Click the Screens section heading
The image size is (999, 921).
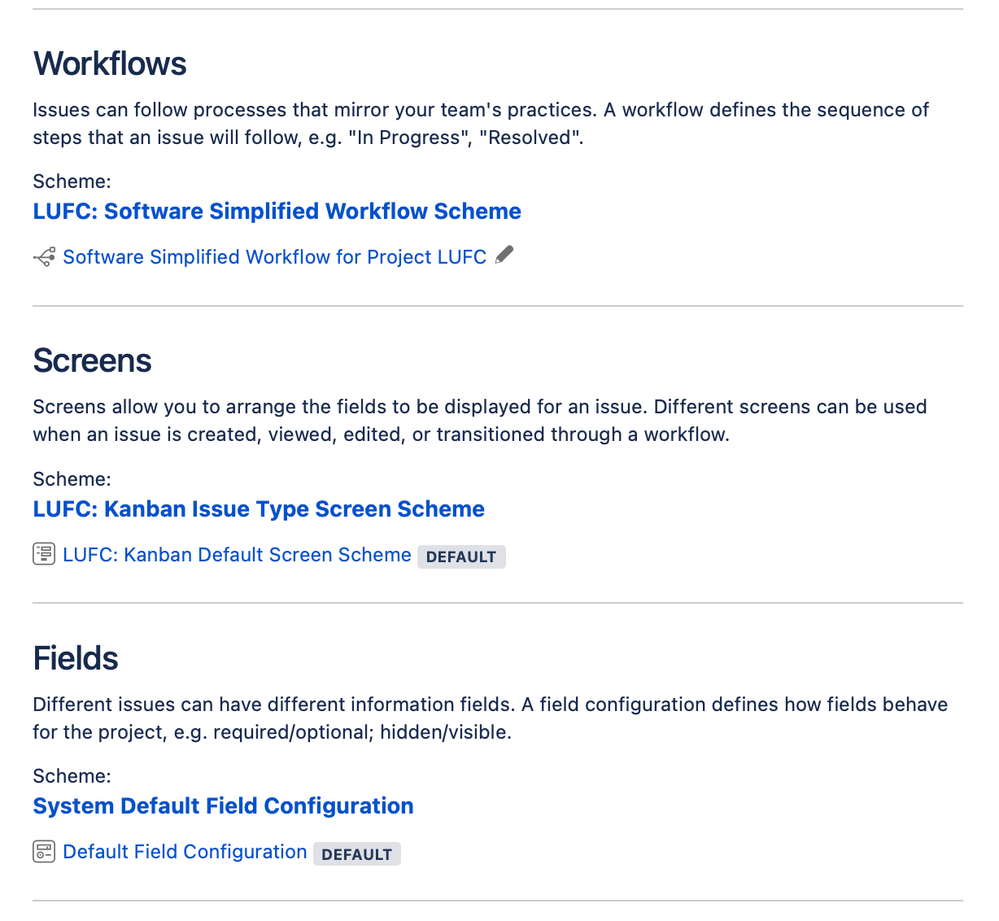pos(92,362)
